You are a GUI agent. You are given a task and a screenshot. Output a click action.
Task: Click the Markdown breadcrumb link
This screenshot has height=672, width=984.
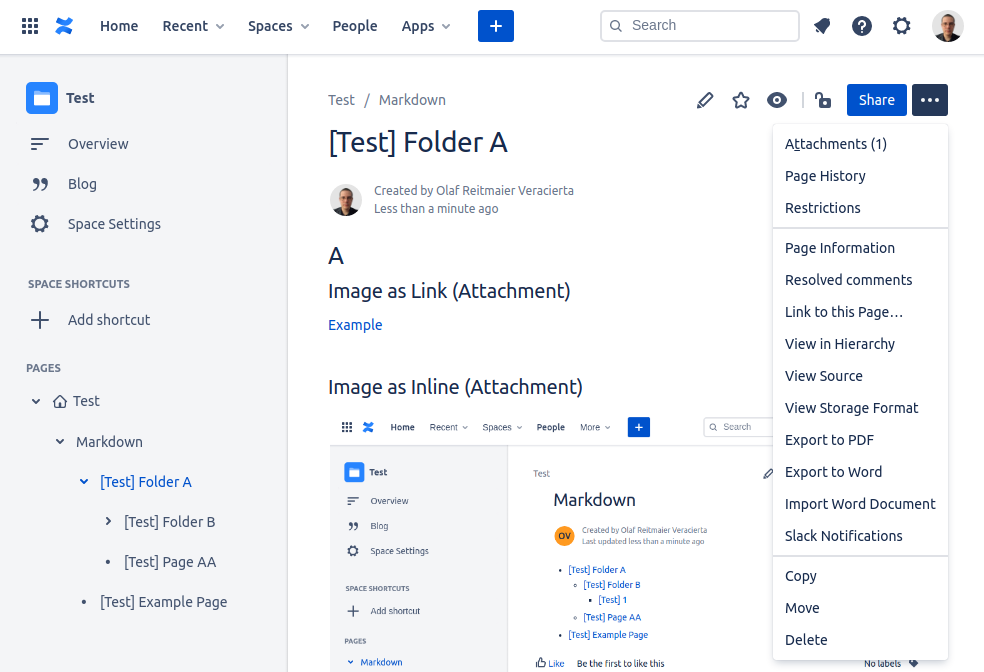(x=412, y=100)
